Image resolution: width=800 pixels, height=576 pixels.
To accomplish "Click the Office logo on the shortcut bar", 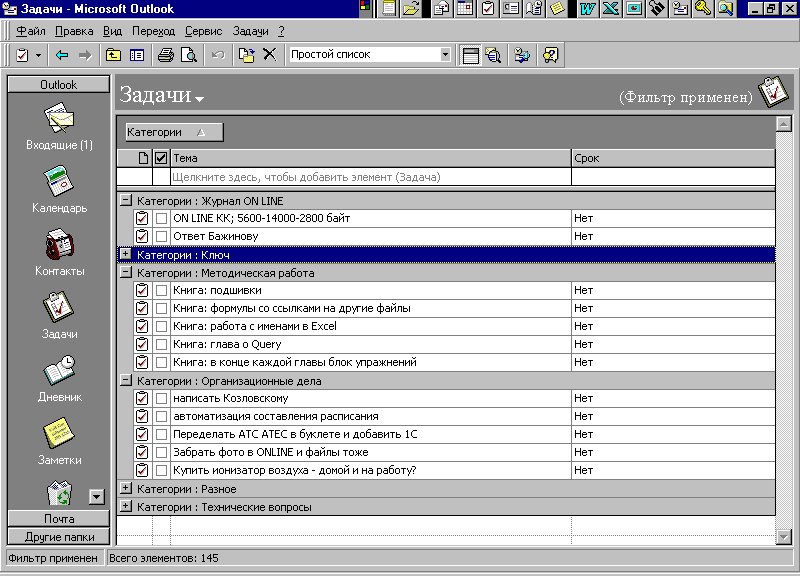I will click(x=365, y=7).
